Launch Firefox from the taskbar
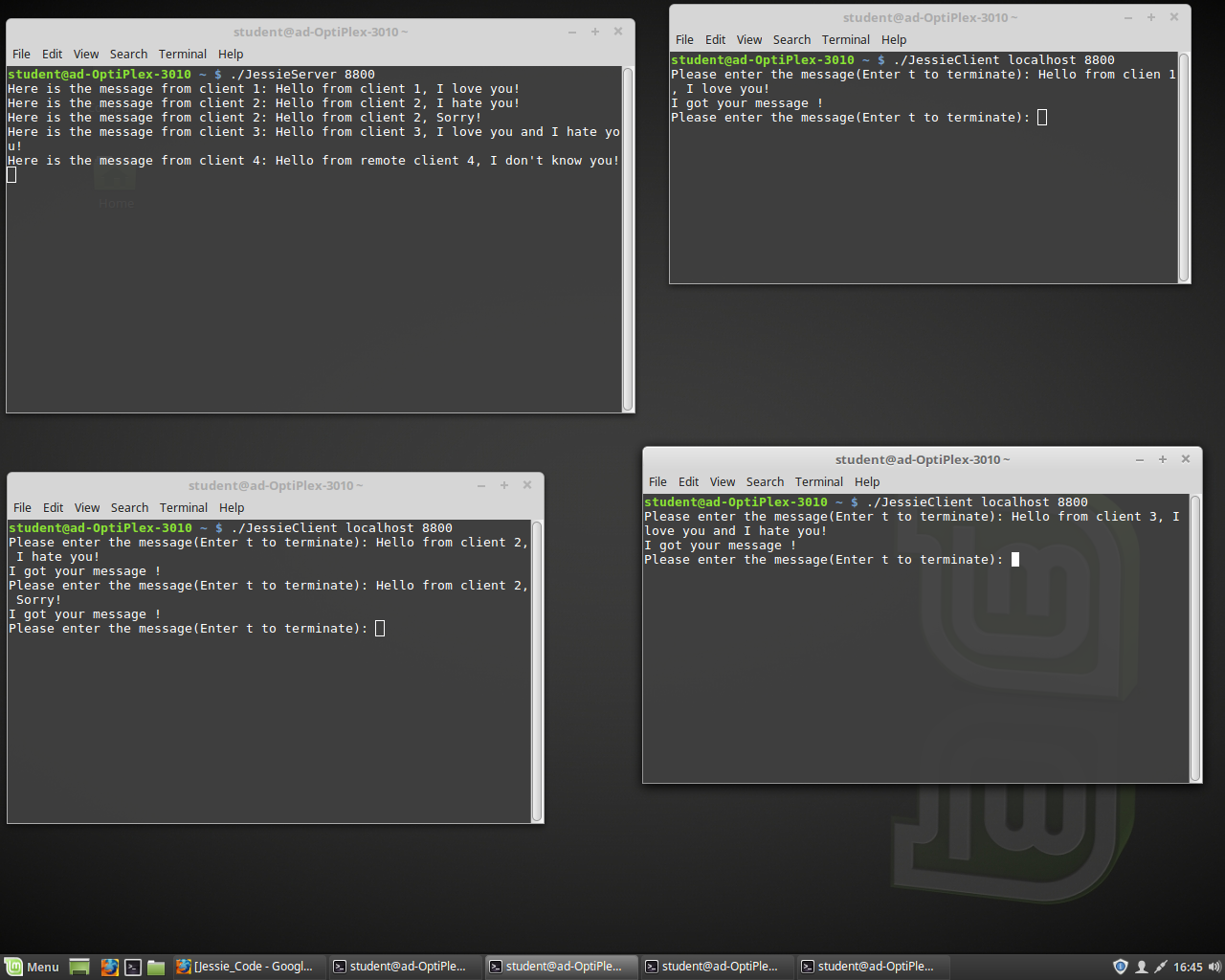The image size is (1225, 980). pyautogui.click(x=110, y=966)
